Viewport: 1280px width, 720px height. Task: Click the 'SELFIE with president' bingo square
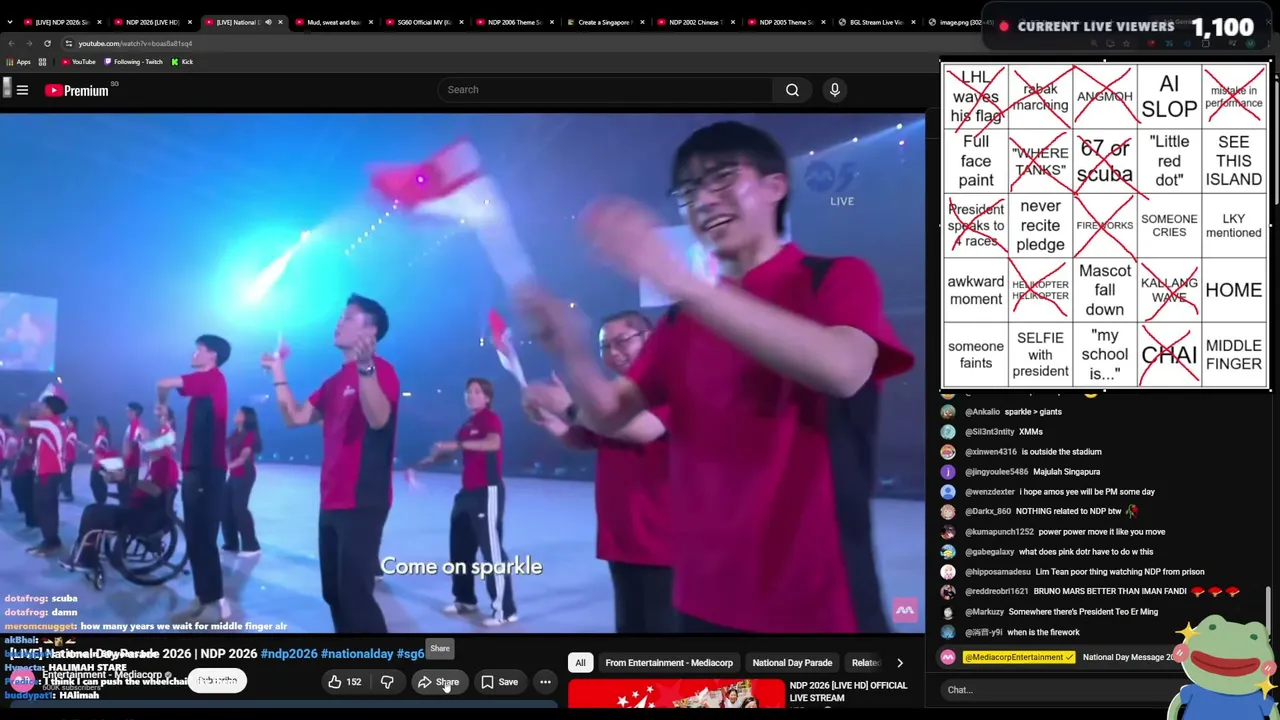tap(1040, 354)
